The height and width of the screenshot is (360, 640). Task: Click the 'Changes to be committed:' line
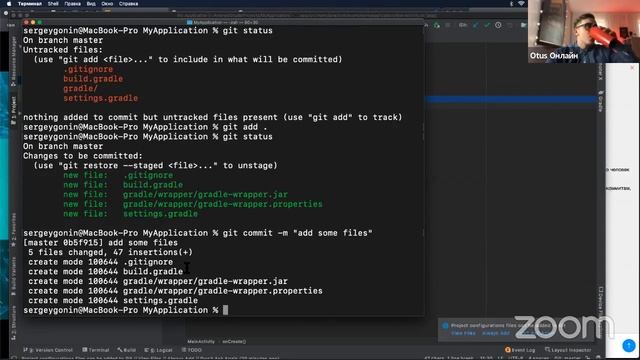pos(83,156)
